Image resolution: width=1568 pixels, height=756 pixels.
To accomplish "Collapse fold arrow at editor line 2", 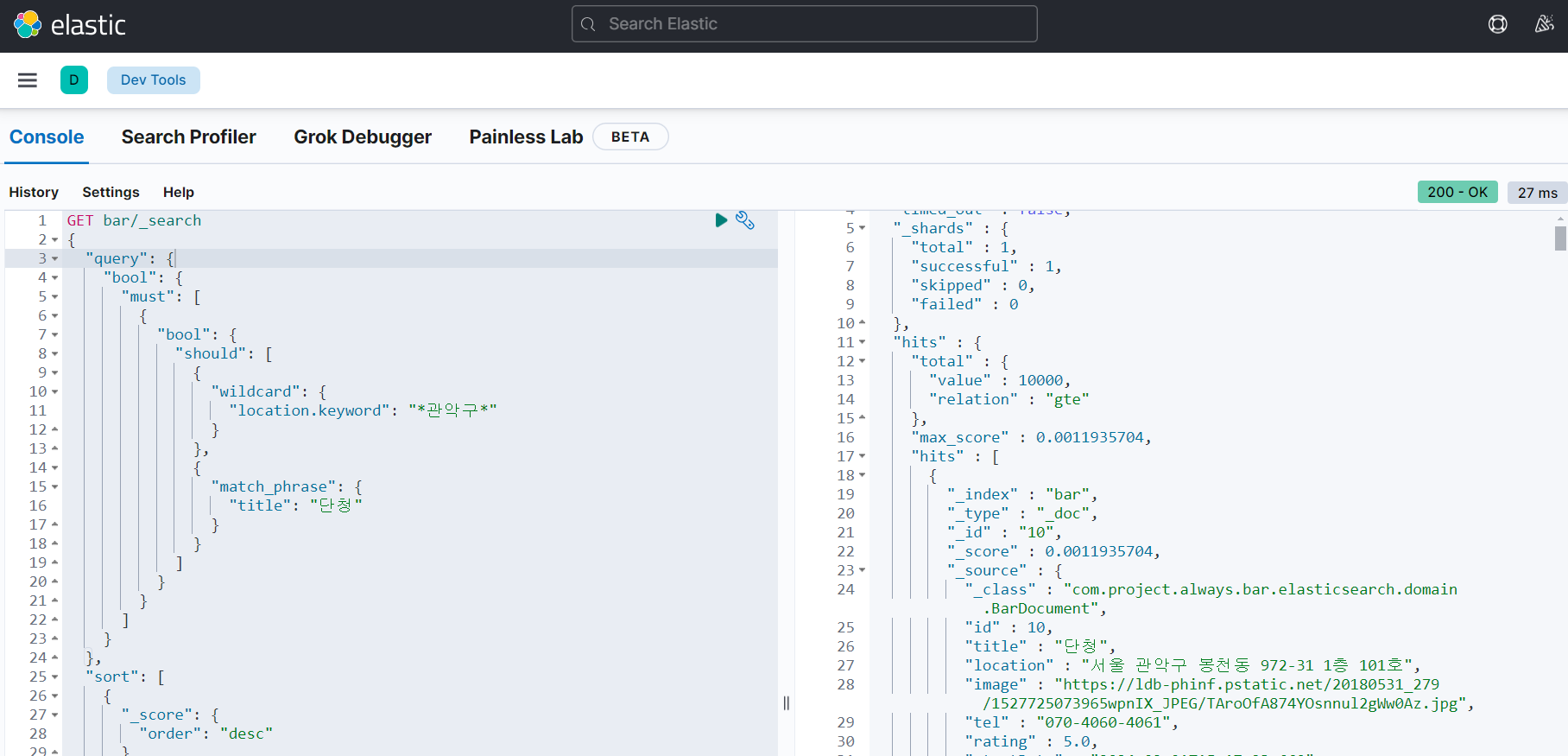I will 55,239.
